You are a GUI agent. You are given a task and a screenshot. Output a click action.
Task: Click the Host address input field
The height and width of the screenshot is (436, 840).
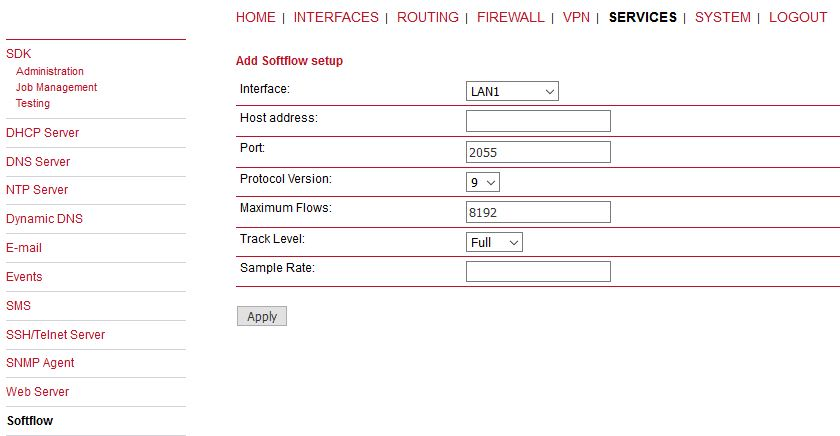538,121
